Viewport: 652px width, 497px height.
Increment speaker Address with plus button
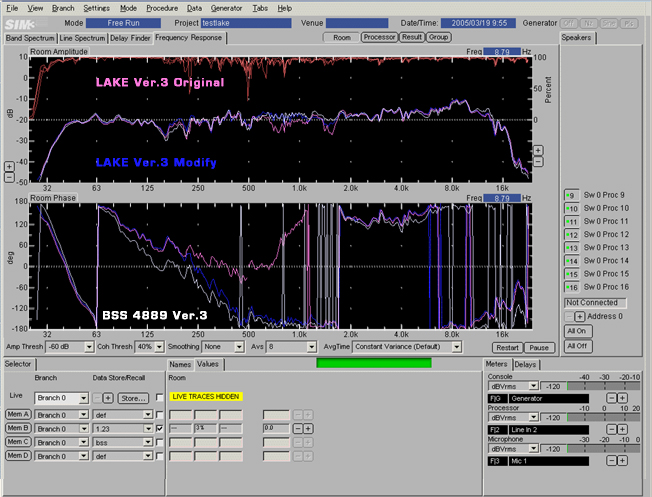click(x=580, y=317)
